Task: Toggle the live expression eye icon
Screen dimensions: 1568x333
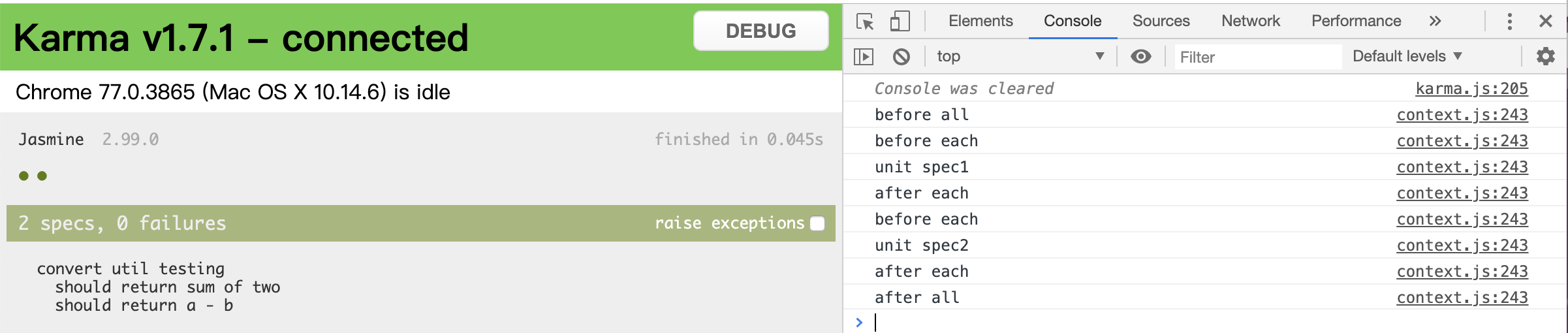Action: (1140, 57)
